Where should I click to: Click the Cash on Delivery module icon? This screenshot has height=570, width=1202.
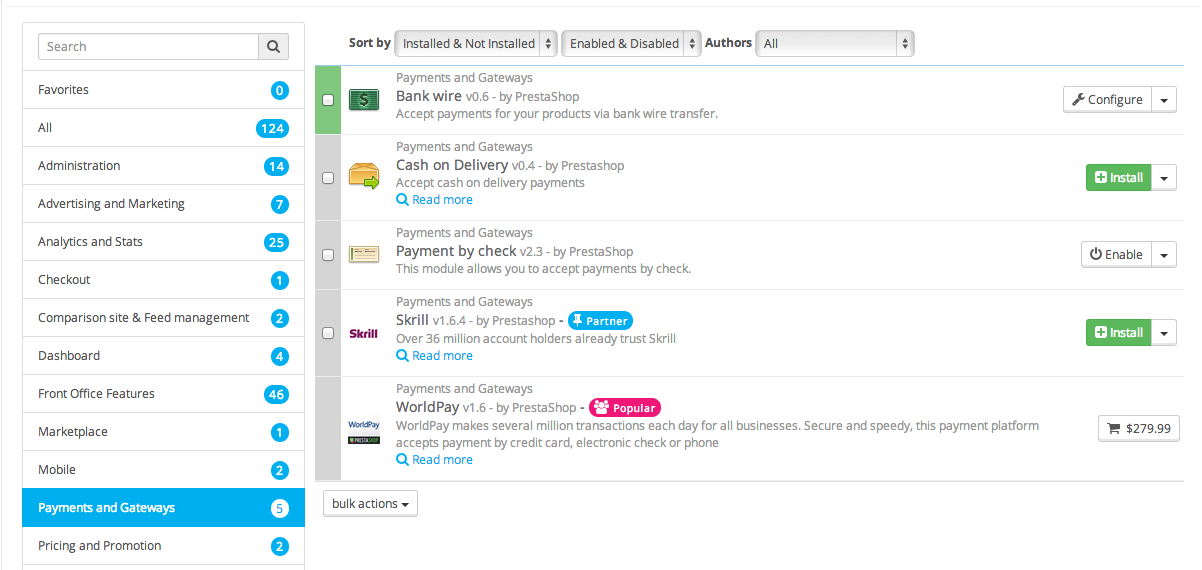pyautogui.click(x=364, y=177)
